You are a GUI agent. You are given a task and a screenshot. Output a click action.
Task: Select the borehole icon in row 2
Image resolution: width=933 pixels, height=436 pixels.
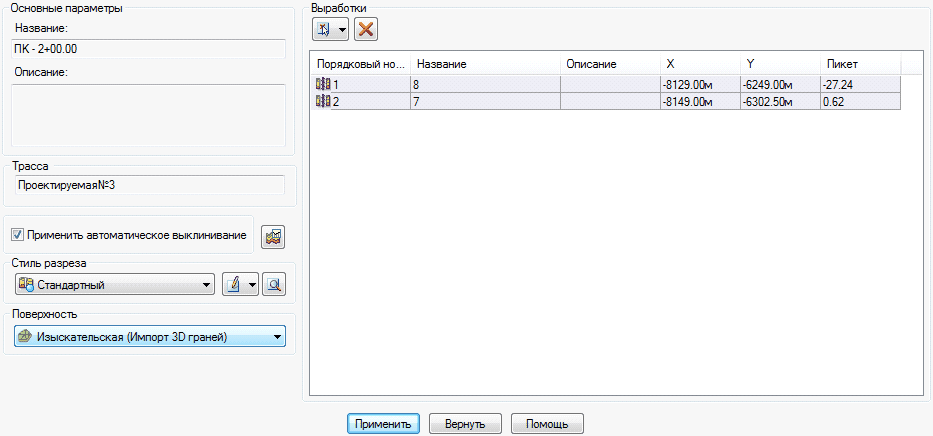(x=322, y=101)
